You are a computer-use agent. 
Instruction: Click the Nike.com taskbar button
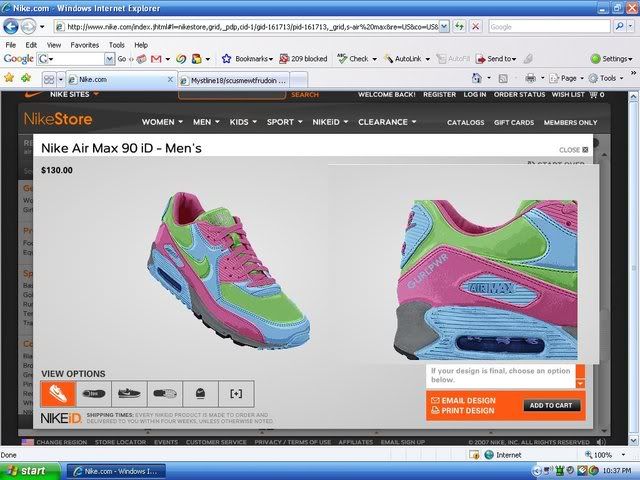116,471
